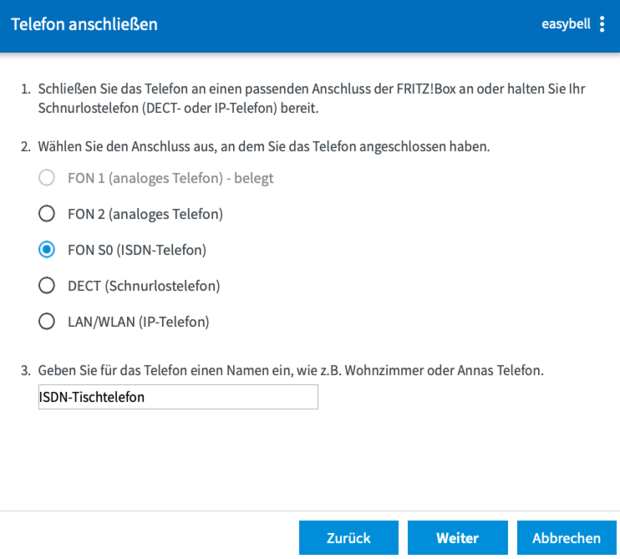Click the "DECT (Schnurlostelefon)" label text
Viewport: 620px width, 559px height.
point(143,286)
